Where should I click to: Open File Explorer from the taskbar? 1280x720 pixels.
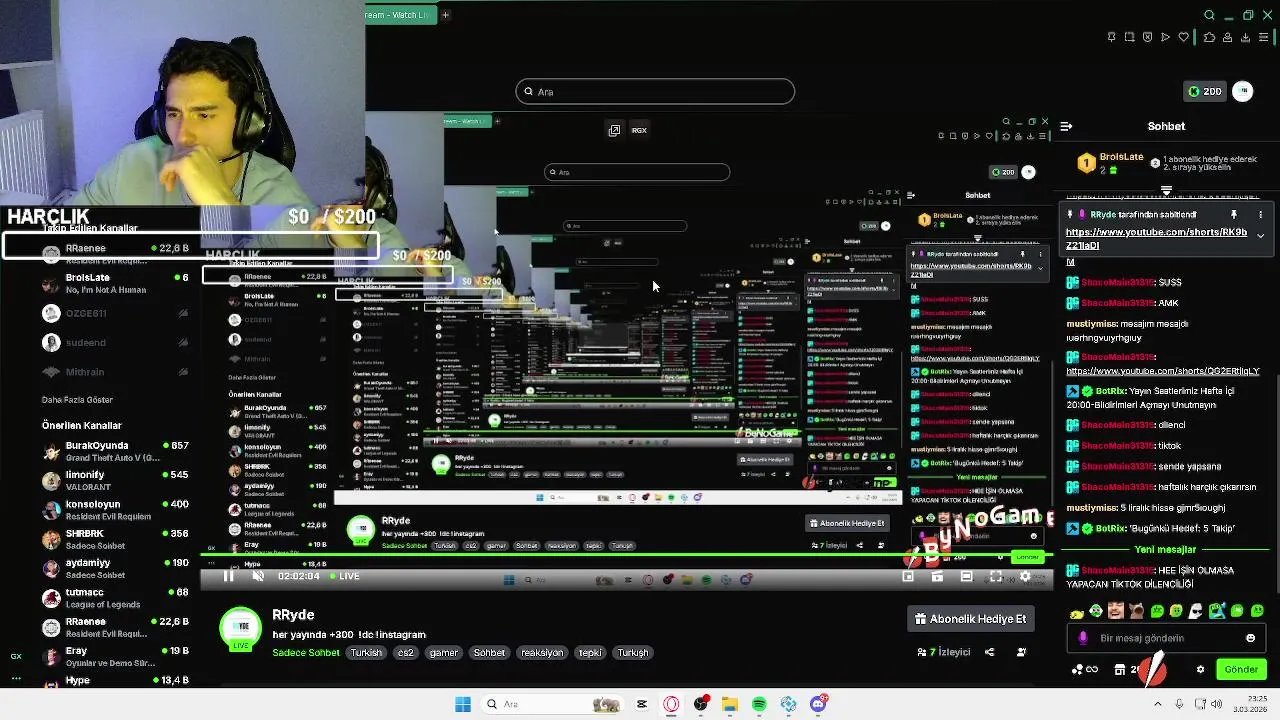tap(730, 704)
